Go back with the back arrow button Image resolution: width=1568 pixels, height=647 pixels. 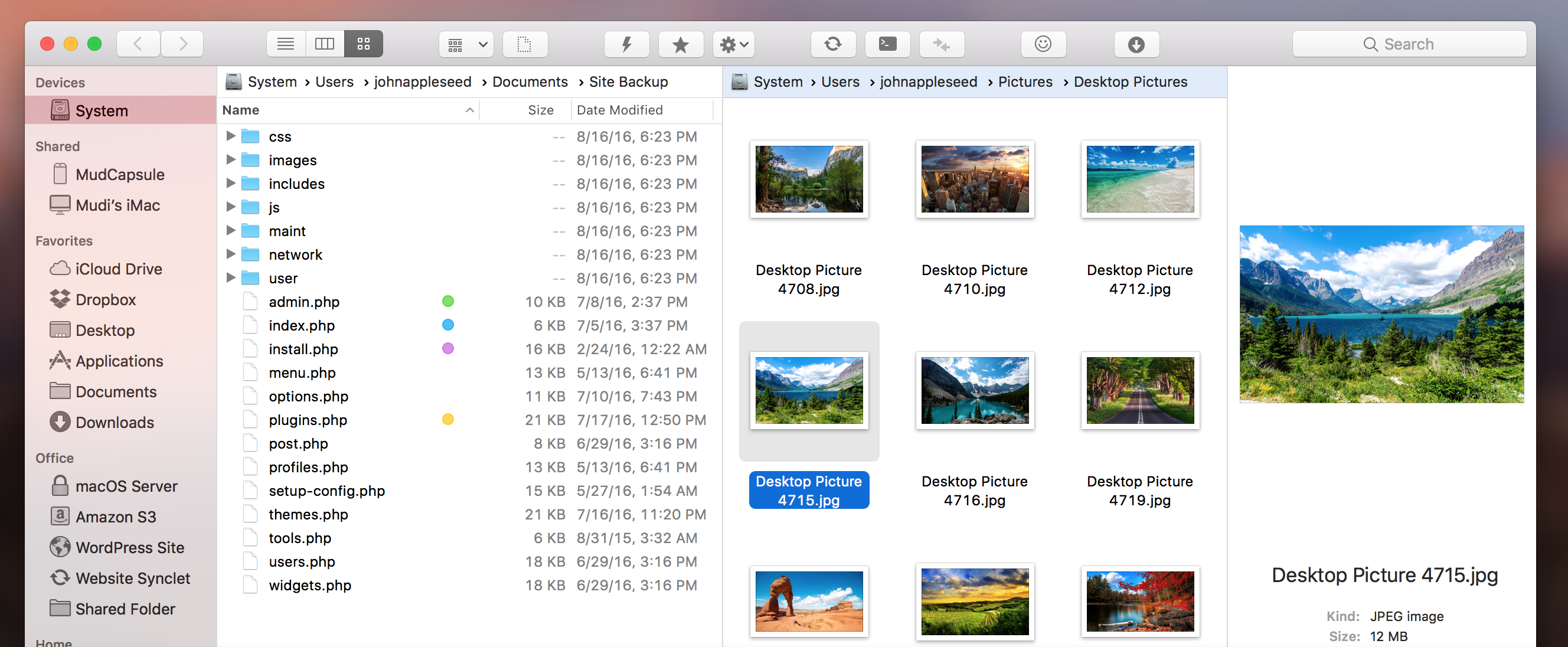coord(138,44)
